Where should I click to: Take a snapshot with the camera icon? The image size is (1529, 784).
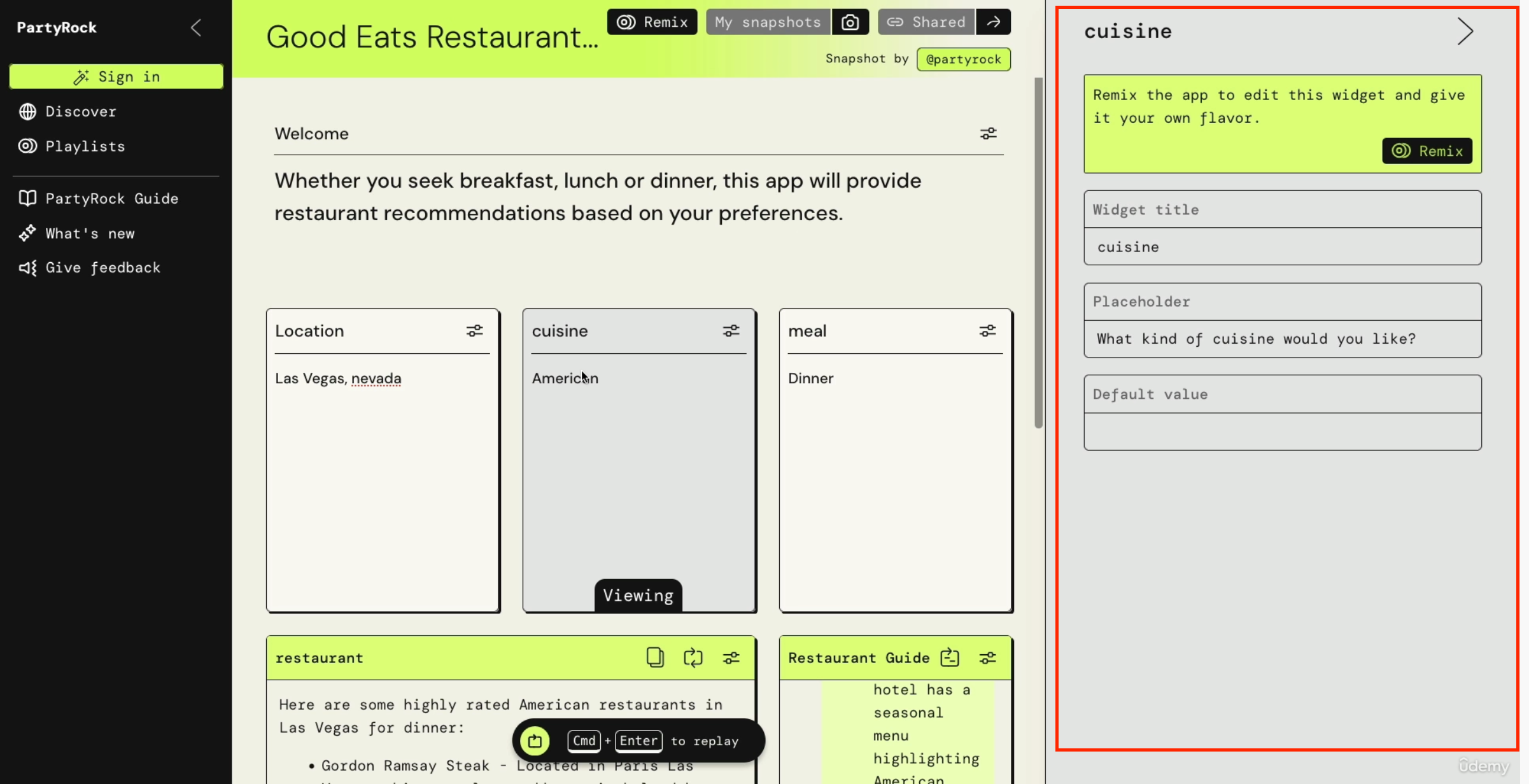coord(850,22)
